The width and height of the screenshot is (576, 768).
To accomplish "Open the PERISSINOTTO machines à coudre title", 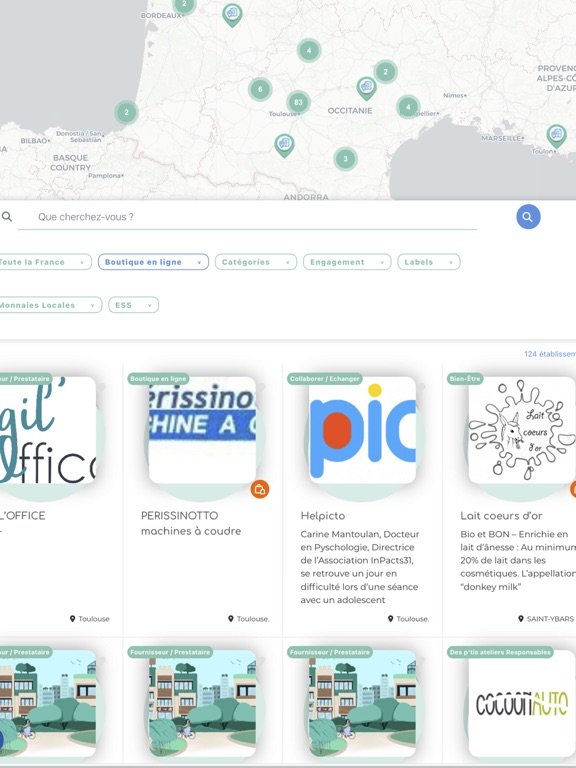I will point(191,523).
